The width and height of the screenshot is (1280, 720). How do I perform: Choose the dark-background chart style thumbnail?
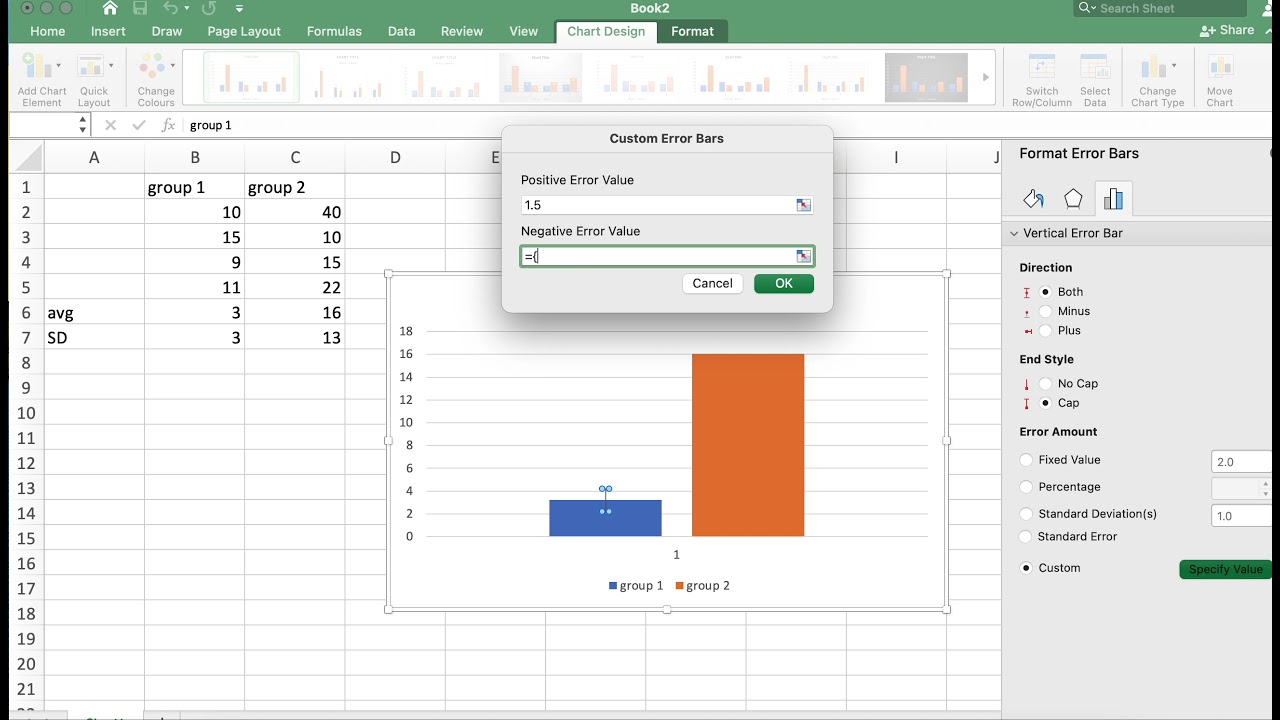[x=926, y=78]
